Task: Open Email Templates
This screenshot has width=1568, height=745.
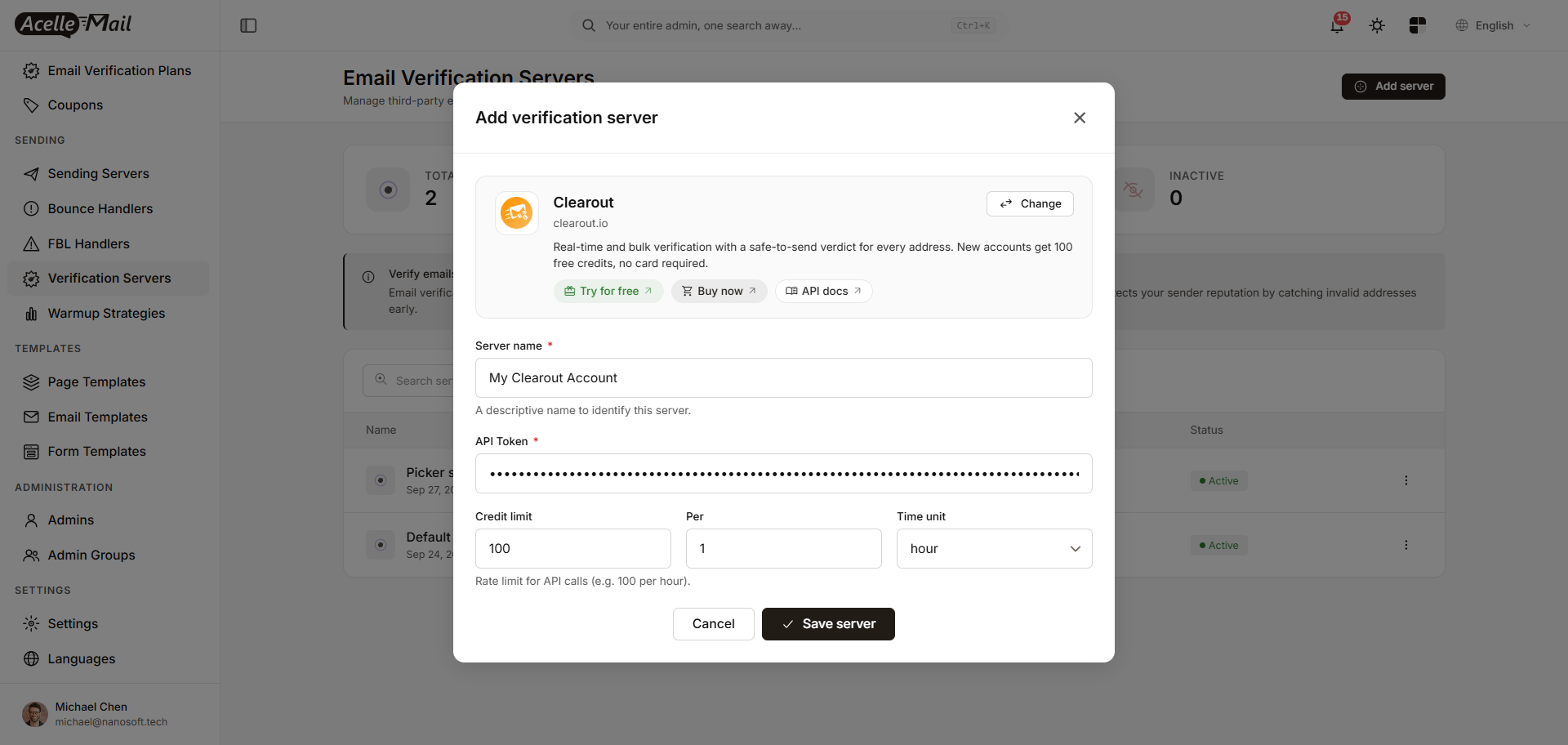Action: (108, 417)
